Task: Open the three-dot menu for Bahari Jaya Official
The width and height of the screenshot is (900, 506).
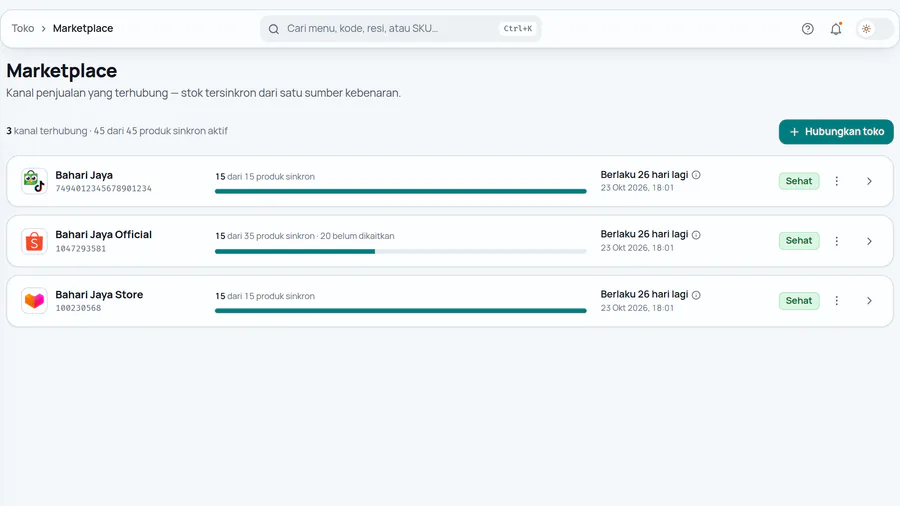Action: point(837,241)
